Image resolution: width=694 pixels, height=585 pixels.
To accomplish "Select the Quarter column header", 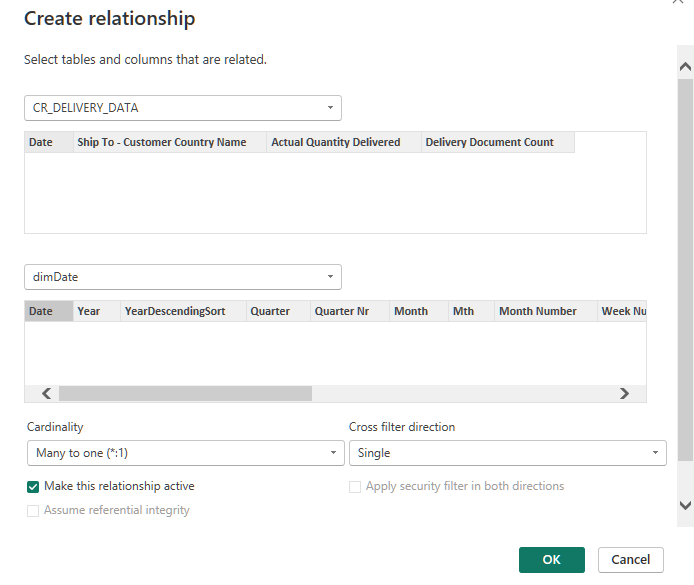I will [x=278, y=311].
